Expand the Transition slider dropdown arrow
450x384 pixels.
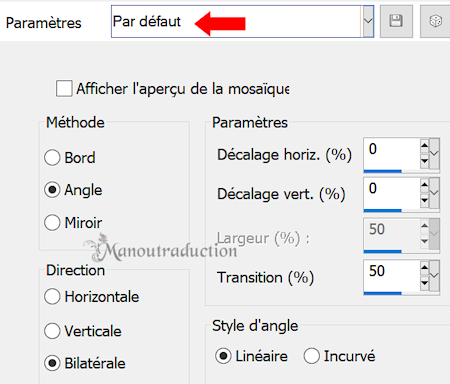434,275
